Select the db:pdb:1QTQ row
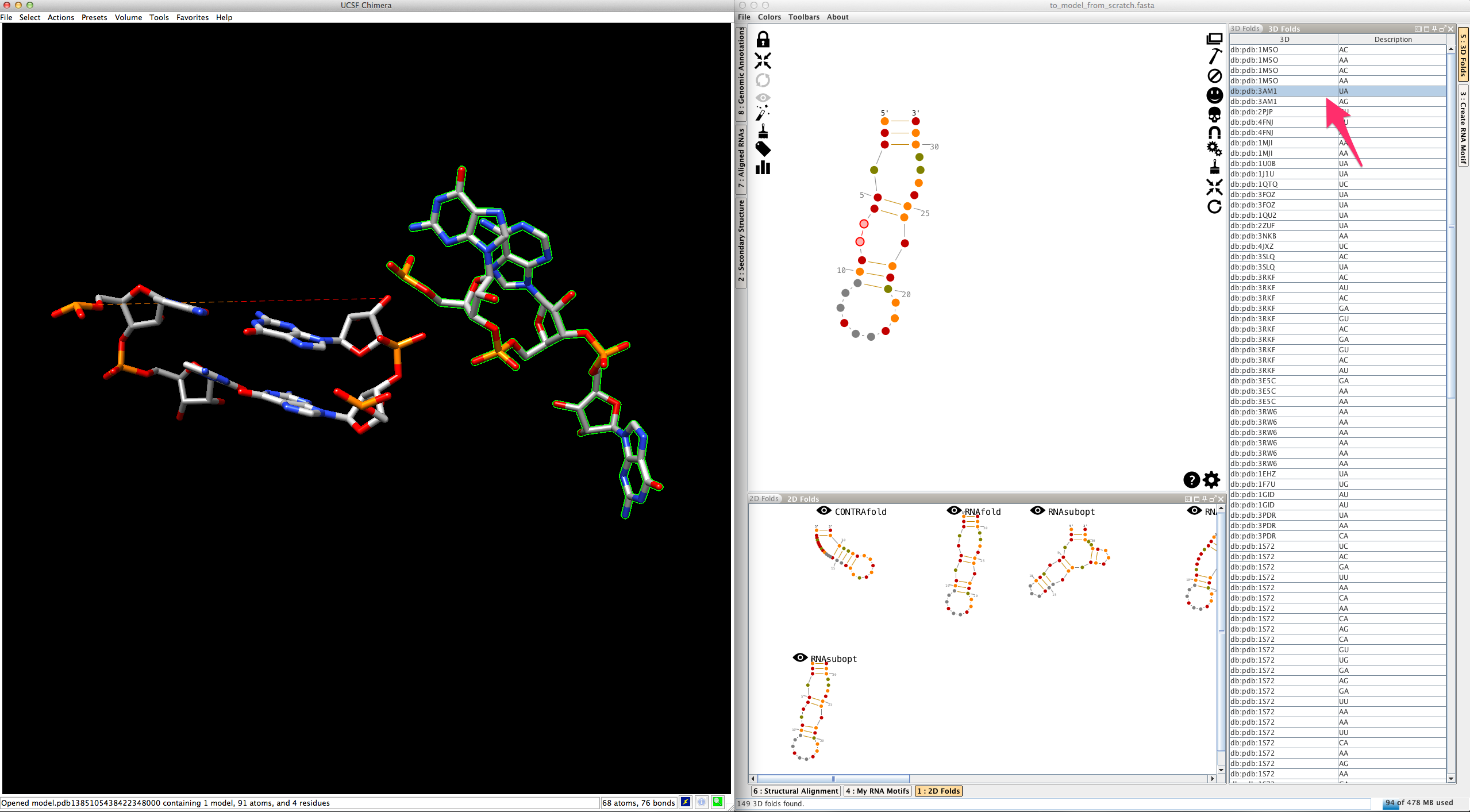 [1338, 184]
